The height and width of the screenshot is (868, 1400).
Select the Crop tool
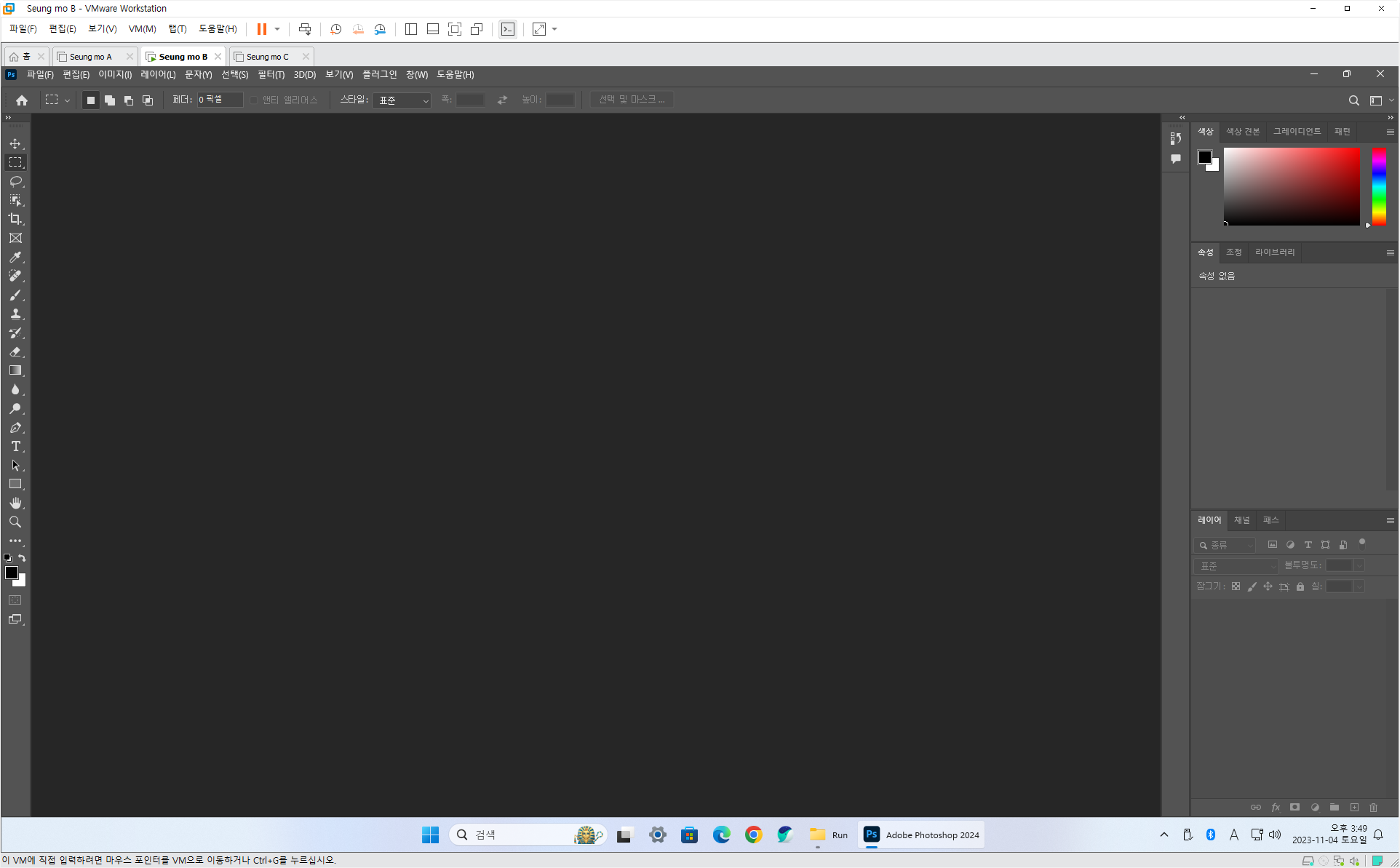pos(15,219)
